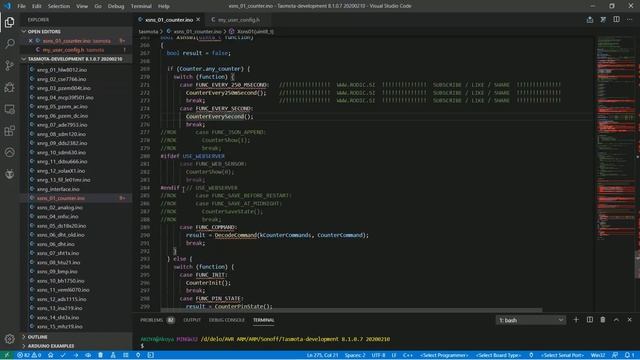Maximize the panel with up chevron

pyautogui.click(x=616, y=320)
